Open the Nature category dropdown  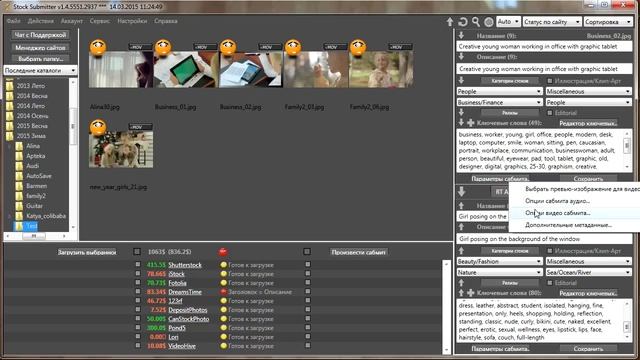coord(499,272)
